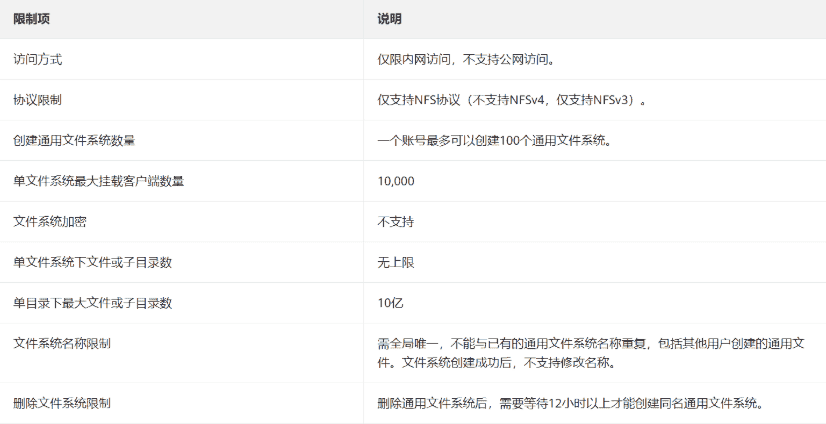Select the 协议限制 cell

pyautogui.click(x=38, y=100)
